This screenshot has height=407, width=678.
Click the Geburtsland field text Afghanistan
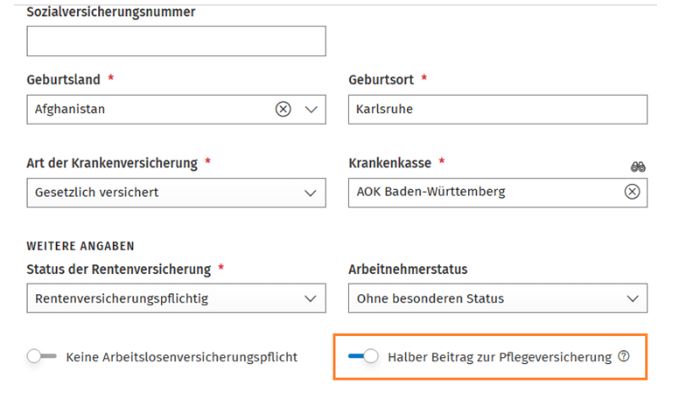pos(70,109)
